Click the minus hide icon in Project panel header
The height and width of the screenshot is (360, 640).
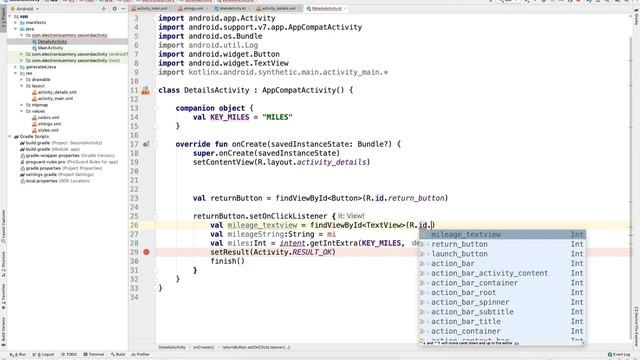pos(123,9)
